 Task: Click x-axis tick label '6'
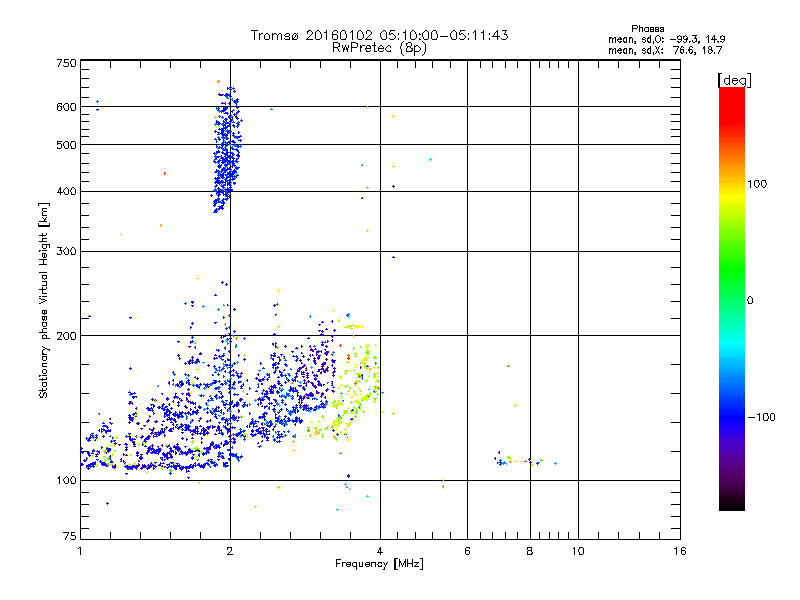point(467,551)
